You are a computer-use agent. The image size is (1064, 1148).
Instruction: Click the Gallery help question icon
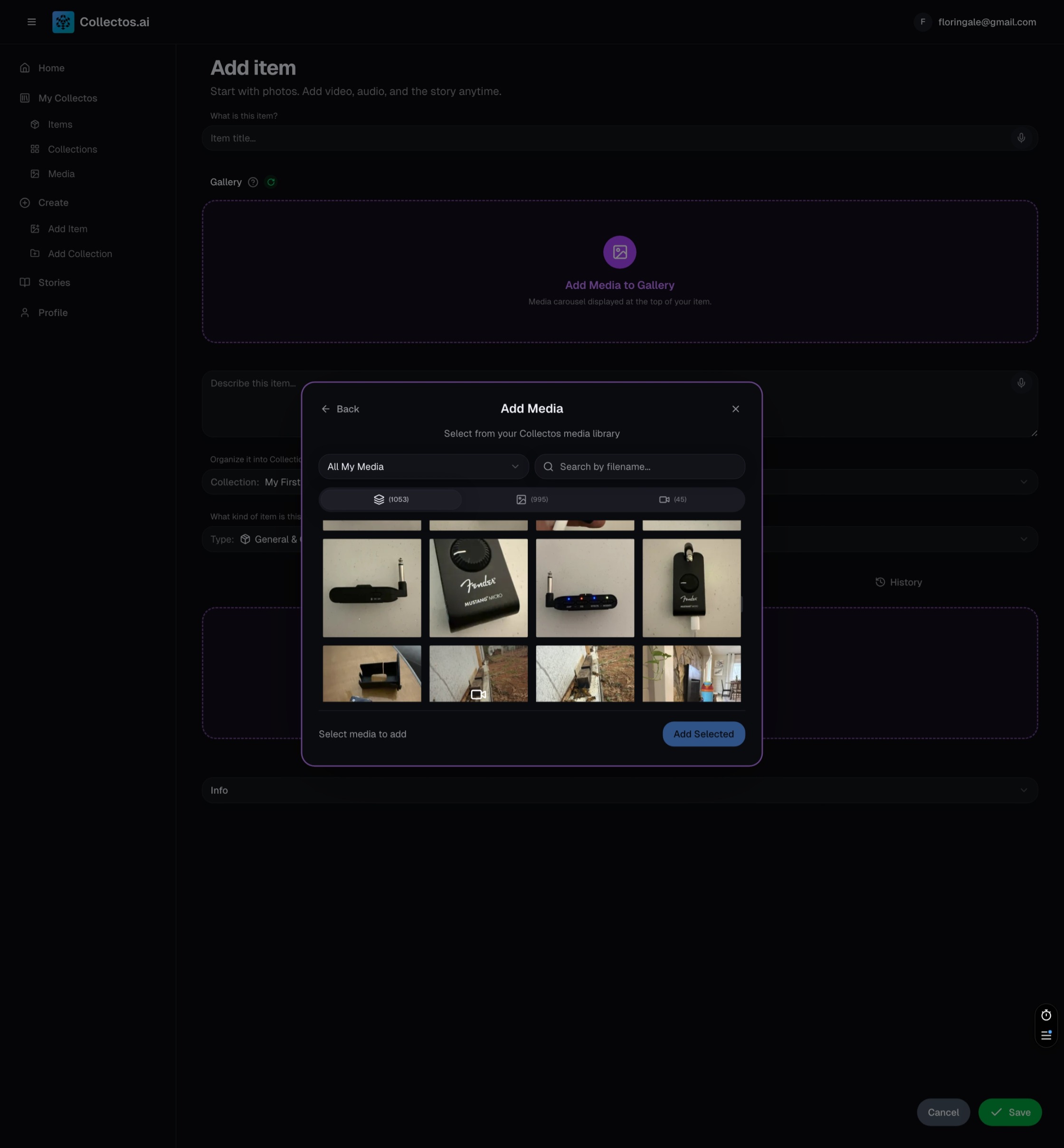[x=253, y=182]
